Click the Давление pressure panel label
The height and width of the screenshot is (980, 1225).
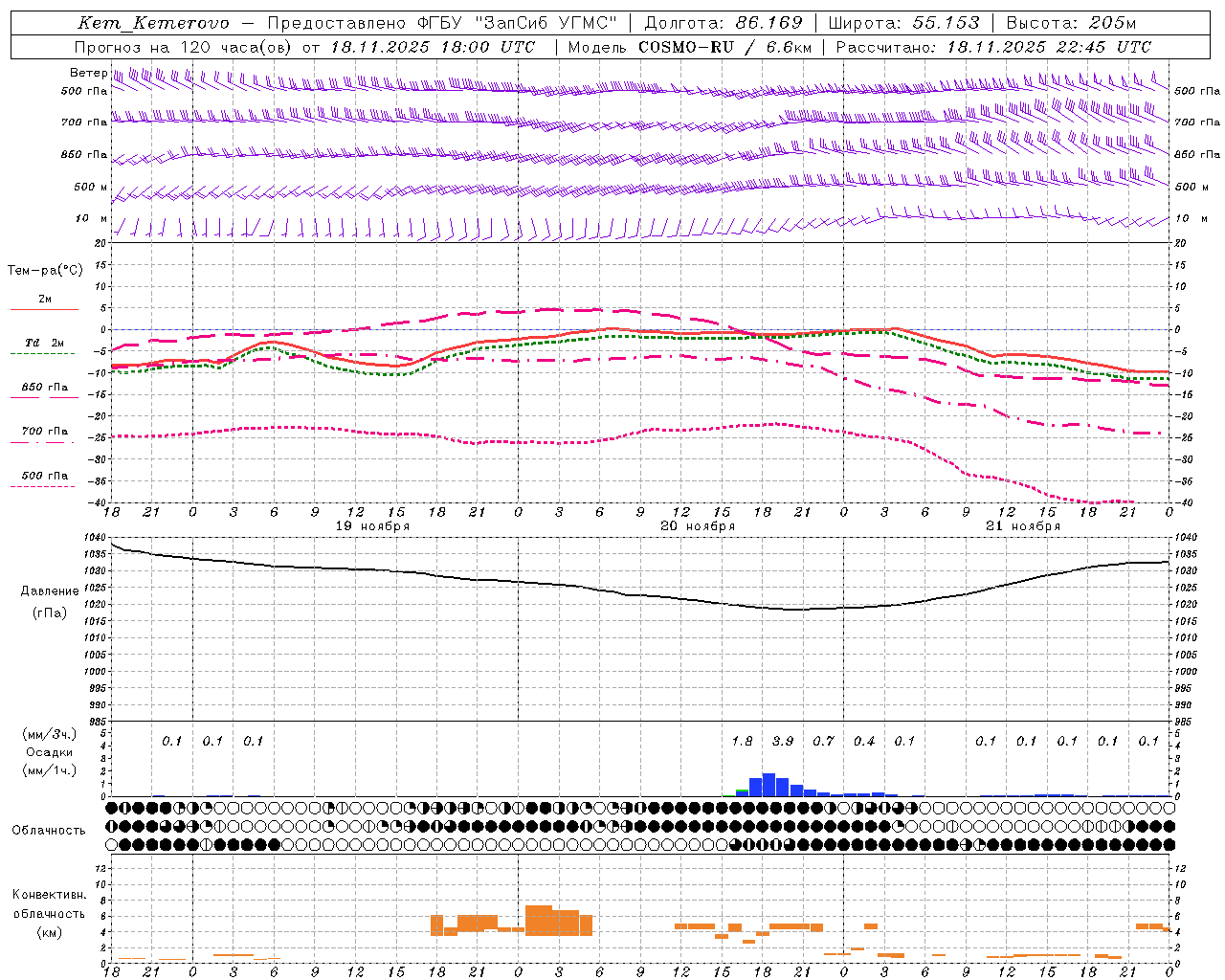pyautogui.click(x=50, y=591)
